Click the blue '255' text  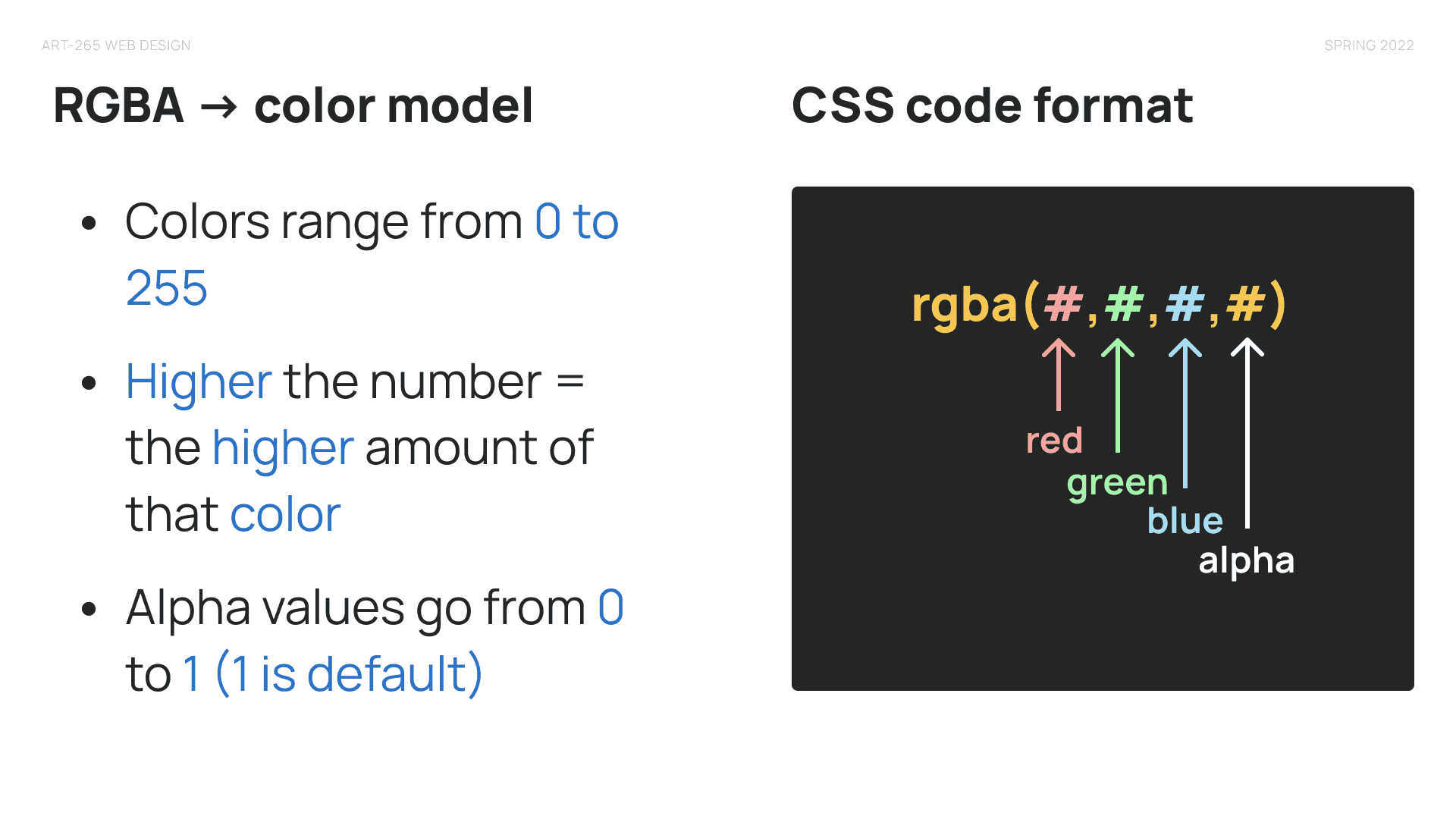coord(167,288)
